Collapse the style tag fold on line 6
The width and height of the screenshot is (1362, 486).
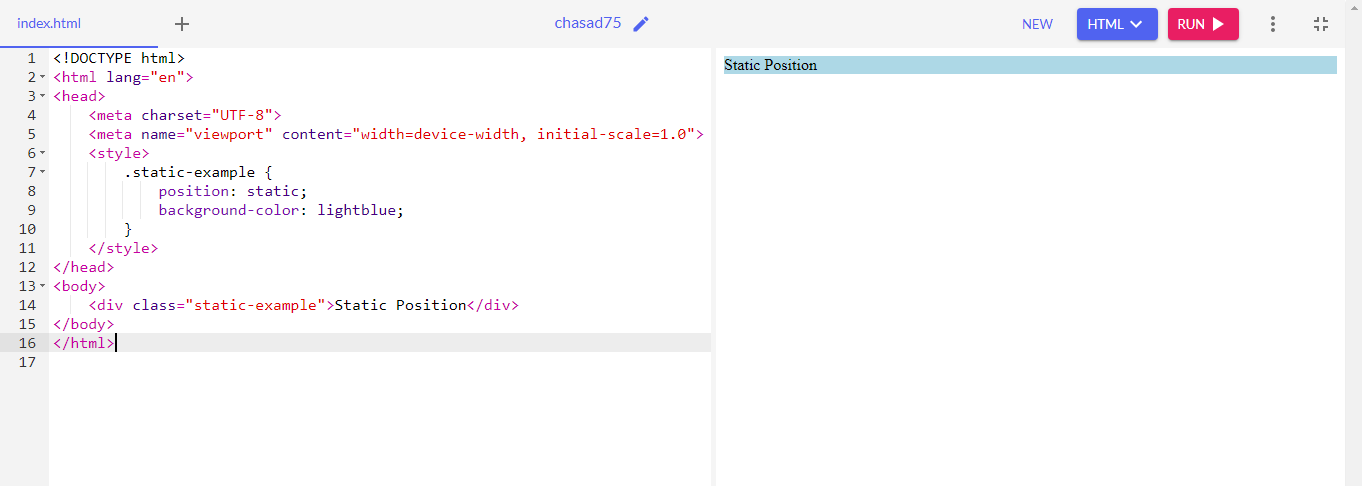(43, 153)
